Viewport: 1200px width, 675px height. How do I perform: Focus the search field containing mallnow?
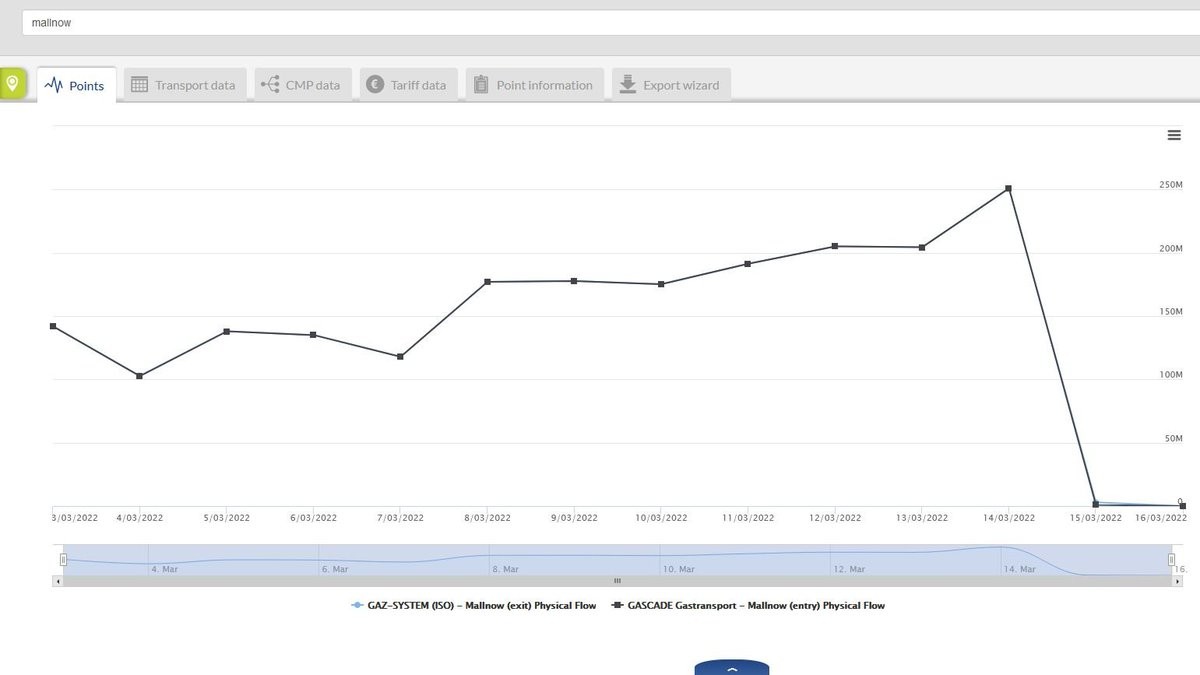point(600,22)
